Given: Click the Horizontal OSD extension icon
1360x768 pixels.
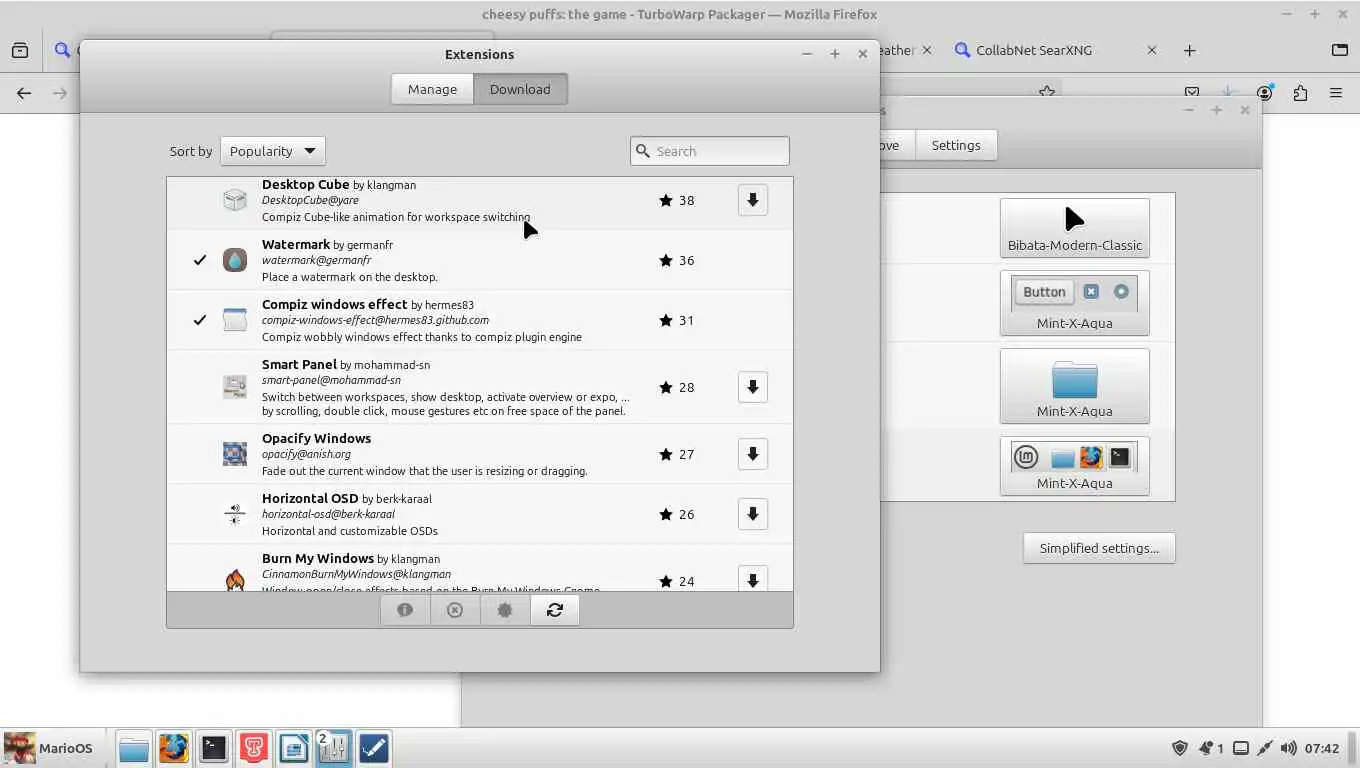Looking at the screenshot, I should pyautogui.click(x=235, y=514).
